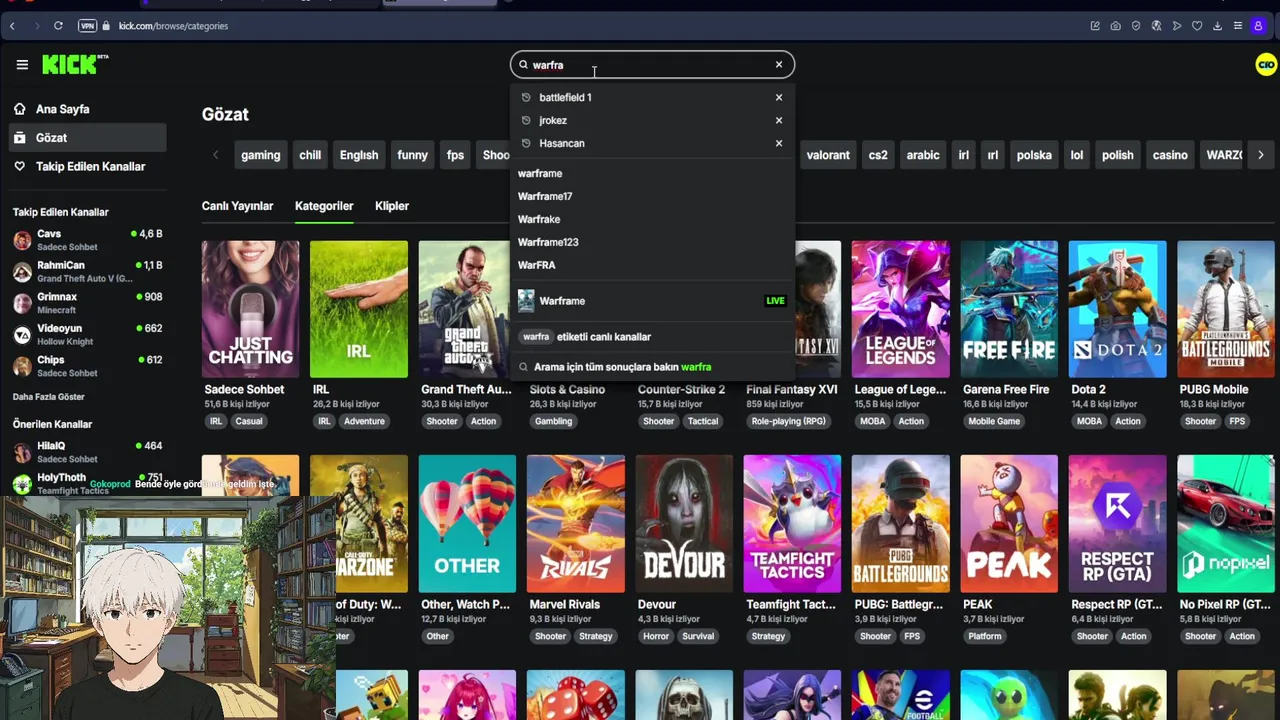1280x720 pixels.
Task: Click the KICK logo
Action: 75,65
